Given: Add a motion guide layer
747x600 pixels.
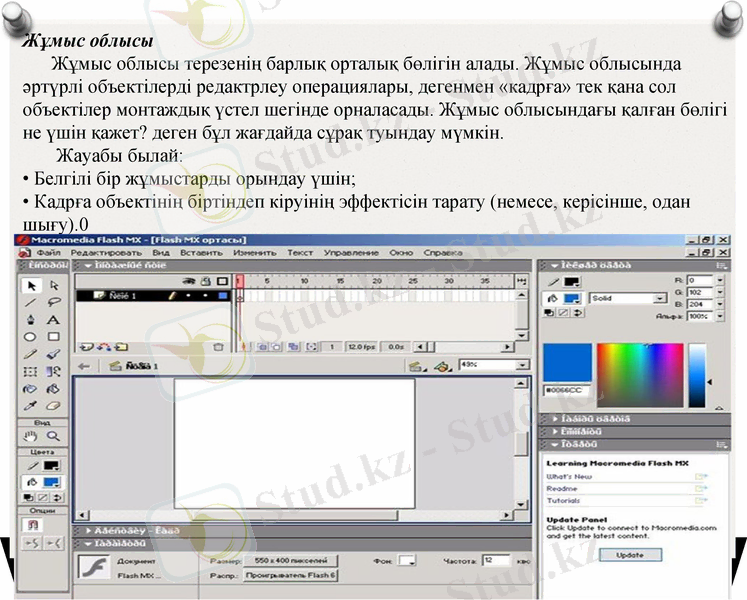Looking at the screenshot, I should click(x=104, y=347).
